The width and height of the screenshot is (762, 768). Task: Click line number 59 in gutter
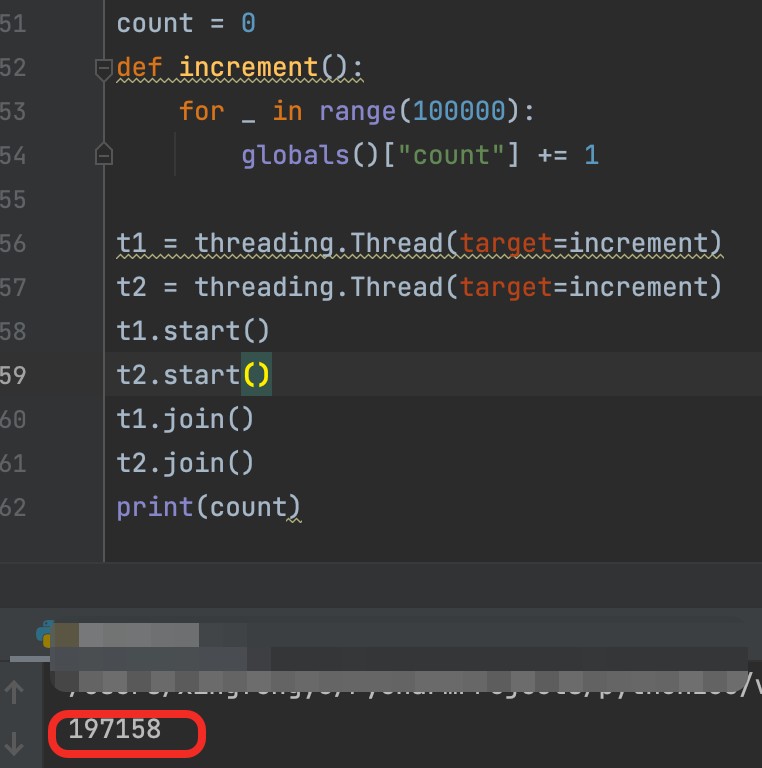click(x=13, y=375)
